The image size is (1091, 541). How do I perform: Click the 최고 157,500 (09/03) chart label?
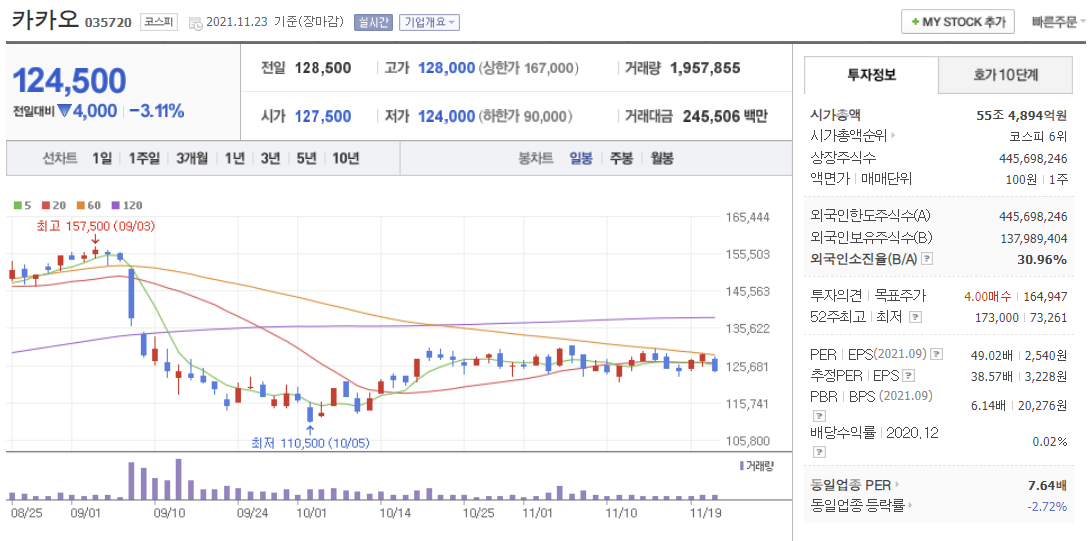coord(96,226)
